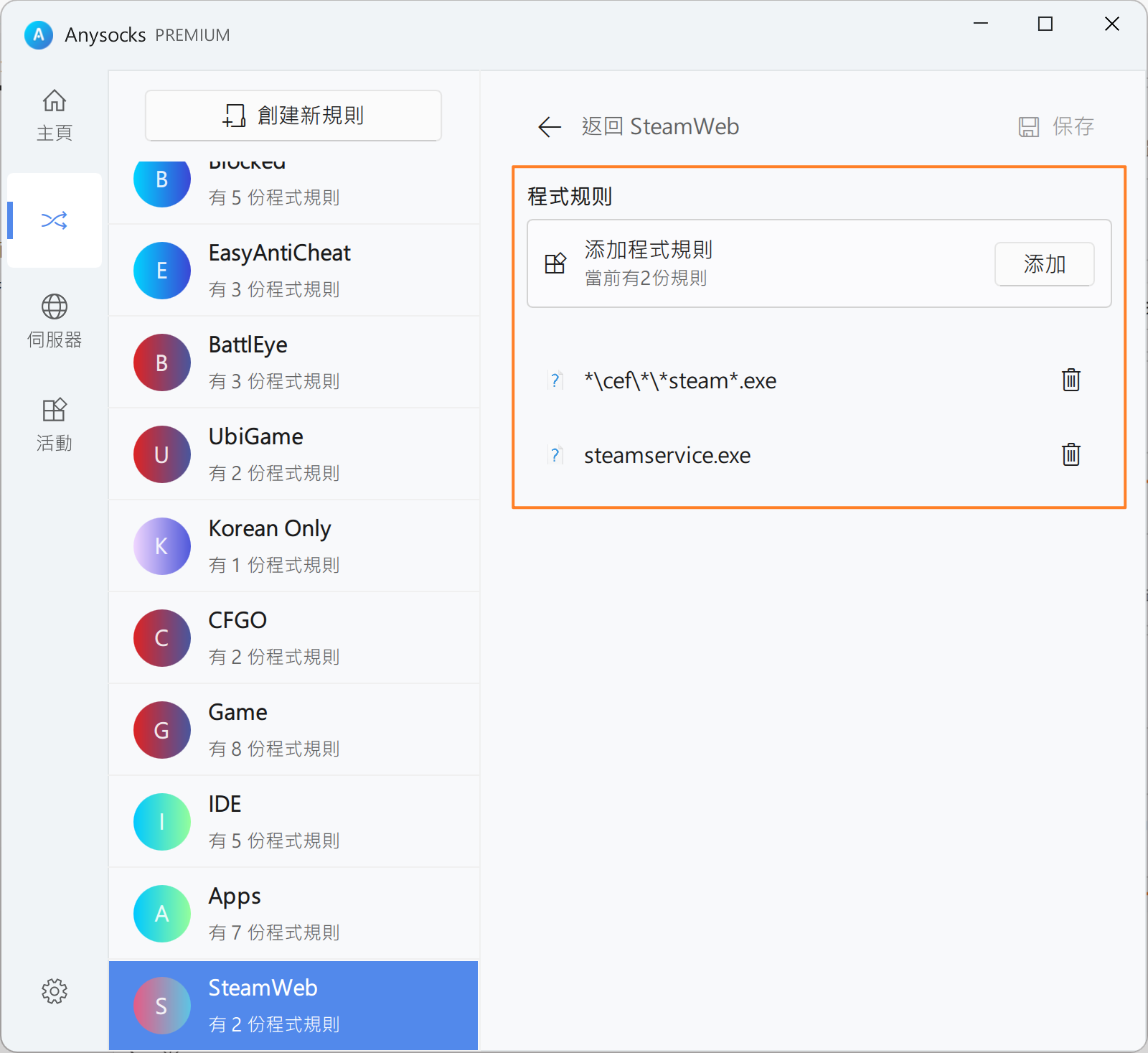Open the 主頁 home page
The height and width of the screenshot is (1053, 1148).
[55, 115]
